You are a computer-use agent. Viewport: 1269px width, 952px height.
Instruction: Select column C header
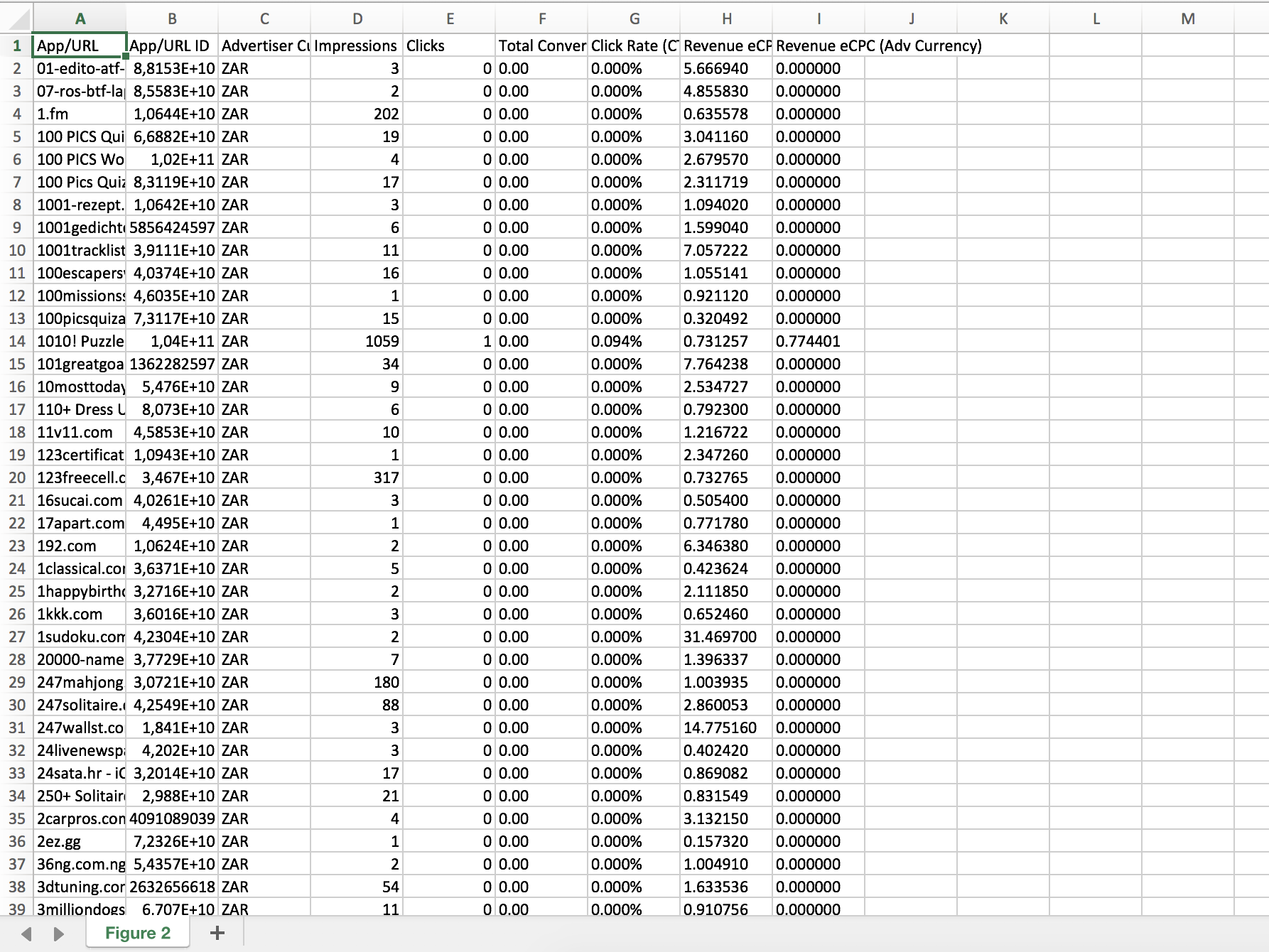(x=265, y=19)
